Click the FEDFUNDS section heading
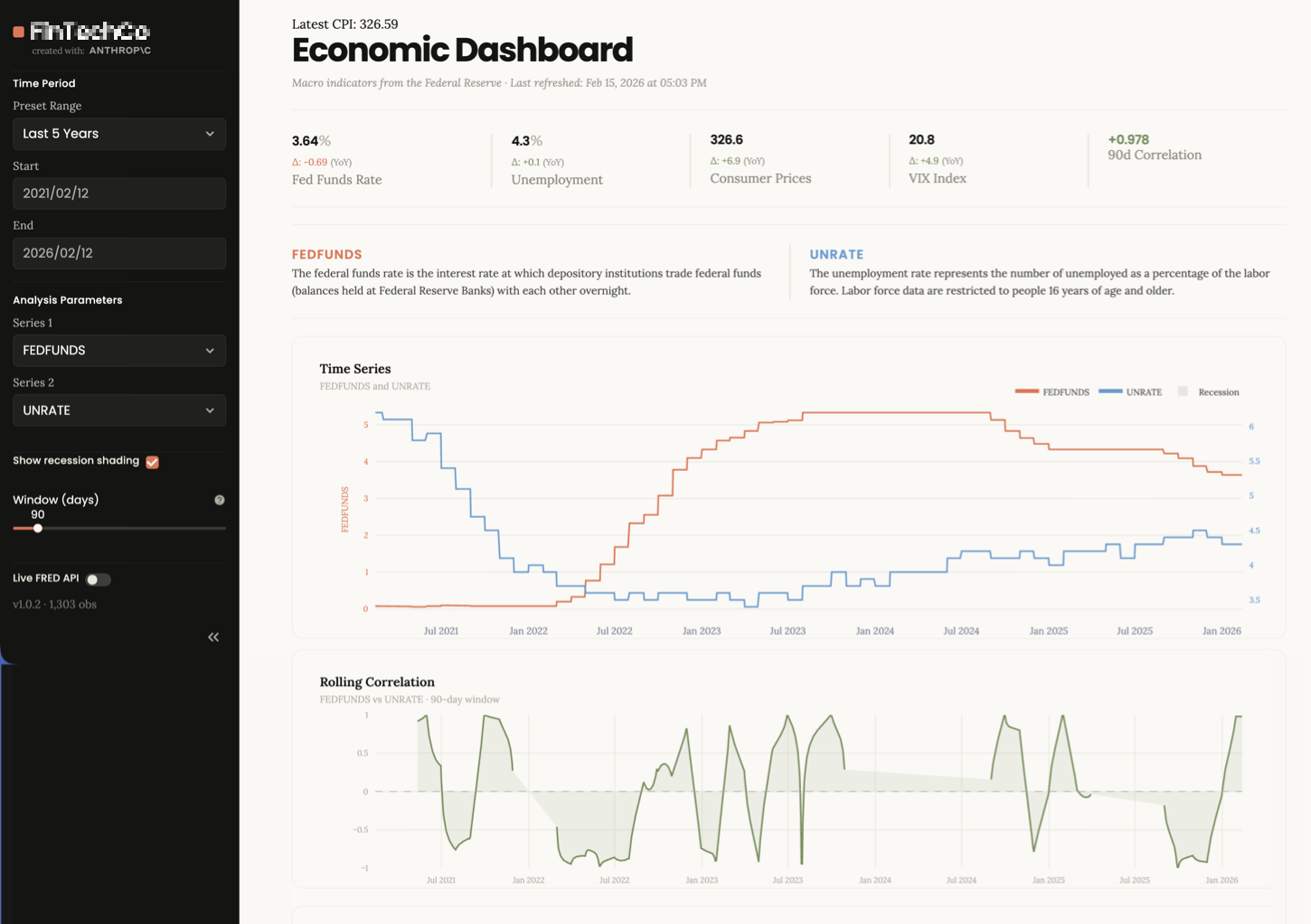This screenshot has width=1311, height=924. click(326, 254)
